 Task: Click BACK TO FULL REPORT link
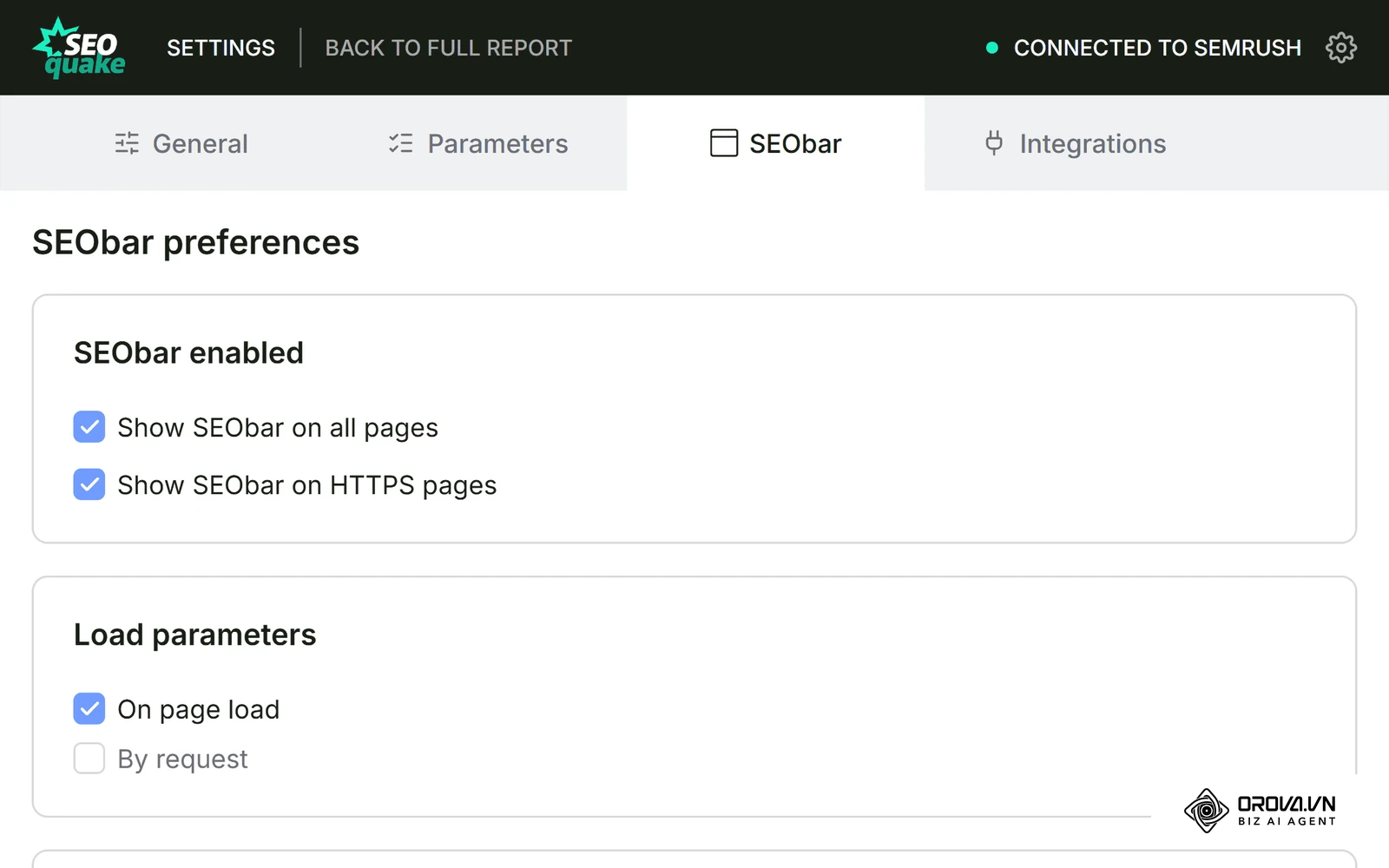point(449,48)
